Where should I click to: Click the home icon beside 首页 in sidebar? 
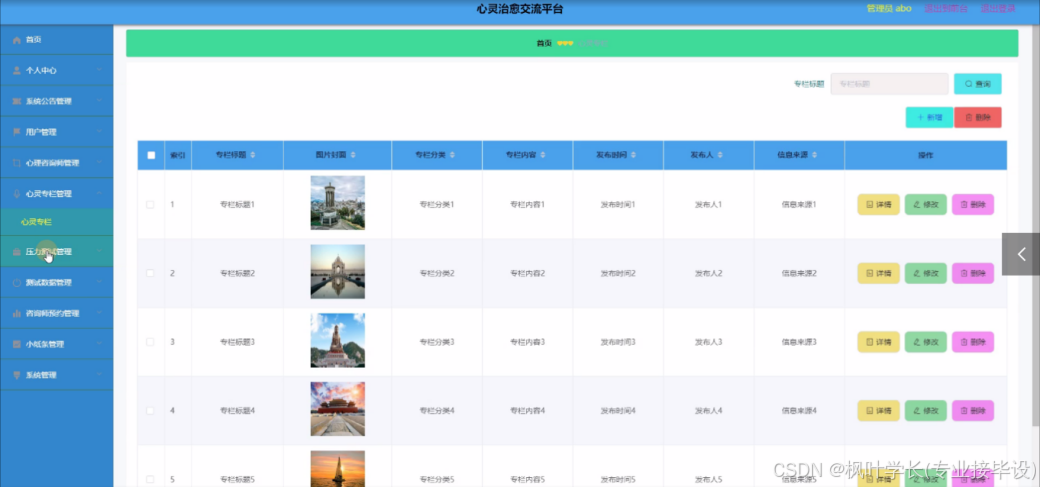click(17, 40)
